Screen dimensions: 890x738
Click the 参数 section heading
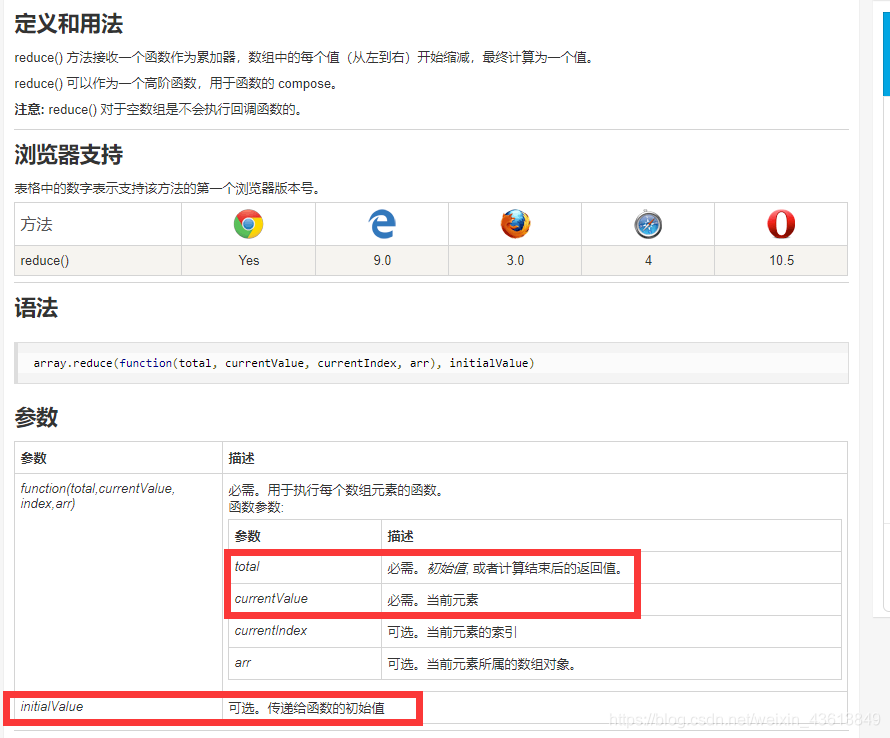(x=36, y=417)
